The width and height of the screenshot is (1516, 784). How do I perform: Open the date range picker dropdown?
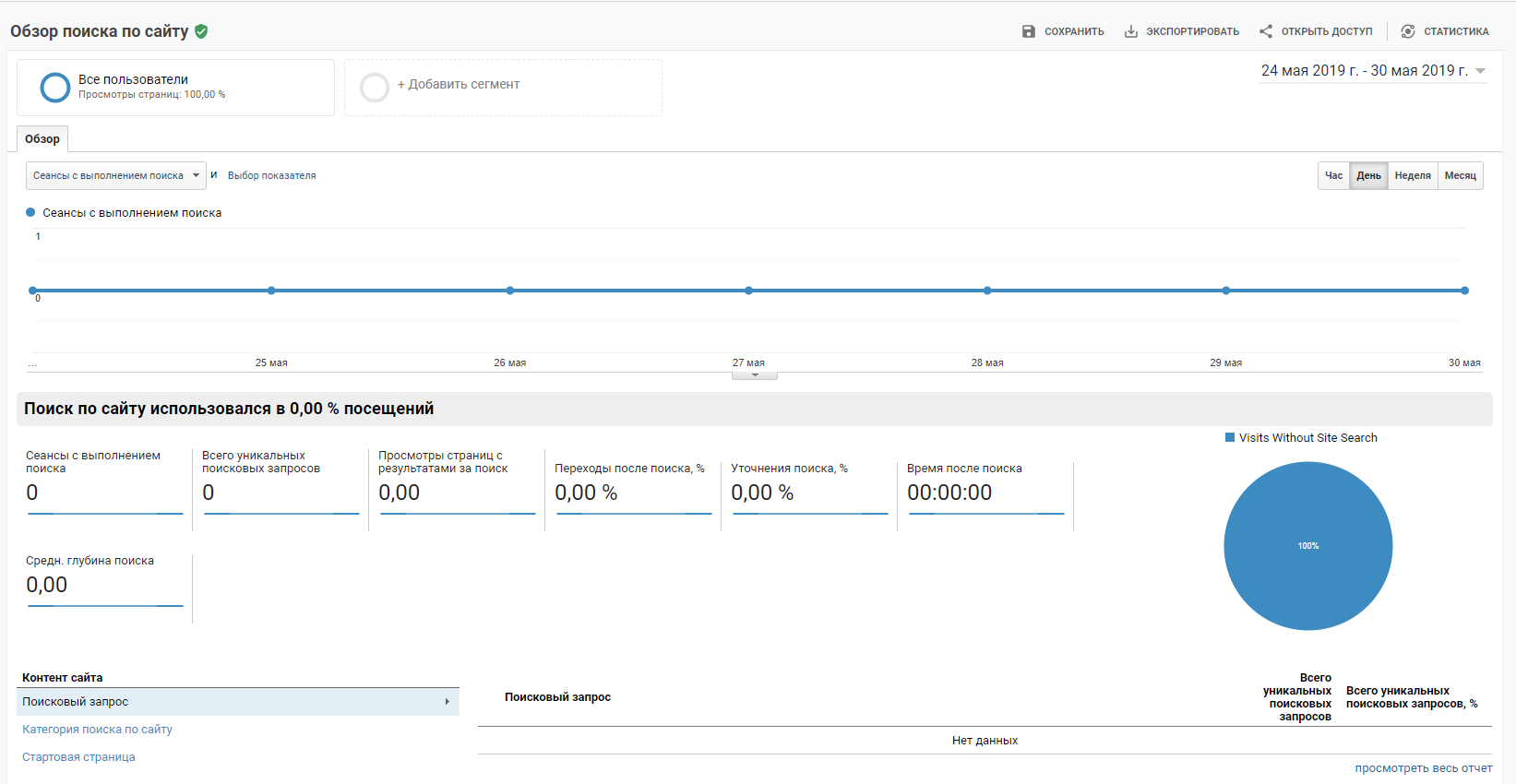(x=1373, y=71)
